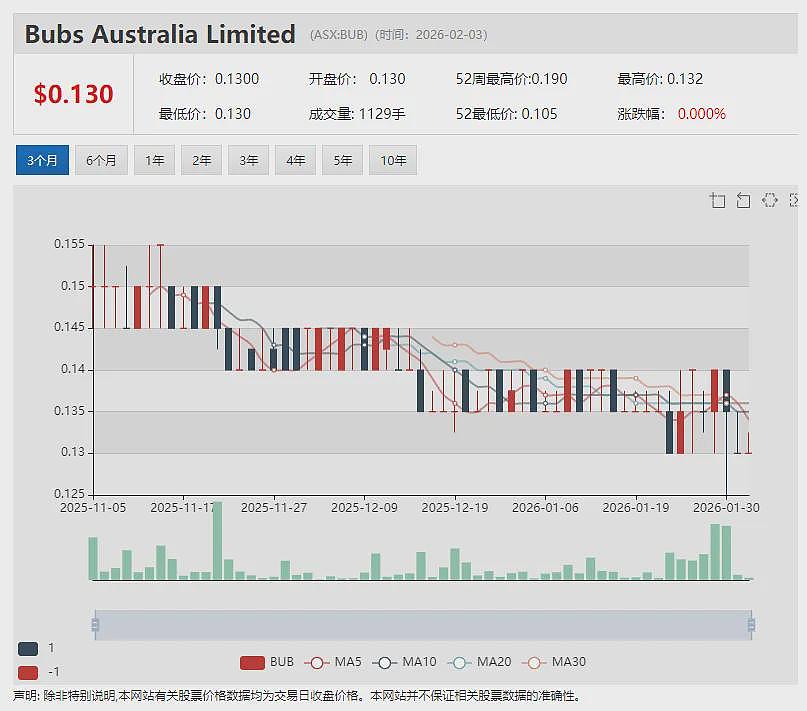Toggle the BUB candlestick series legend
The height and width of the screenshot is (711, 807).
(267, 662)
